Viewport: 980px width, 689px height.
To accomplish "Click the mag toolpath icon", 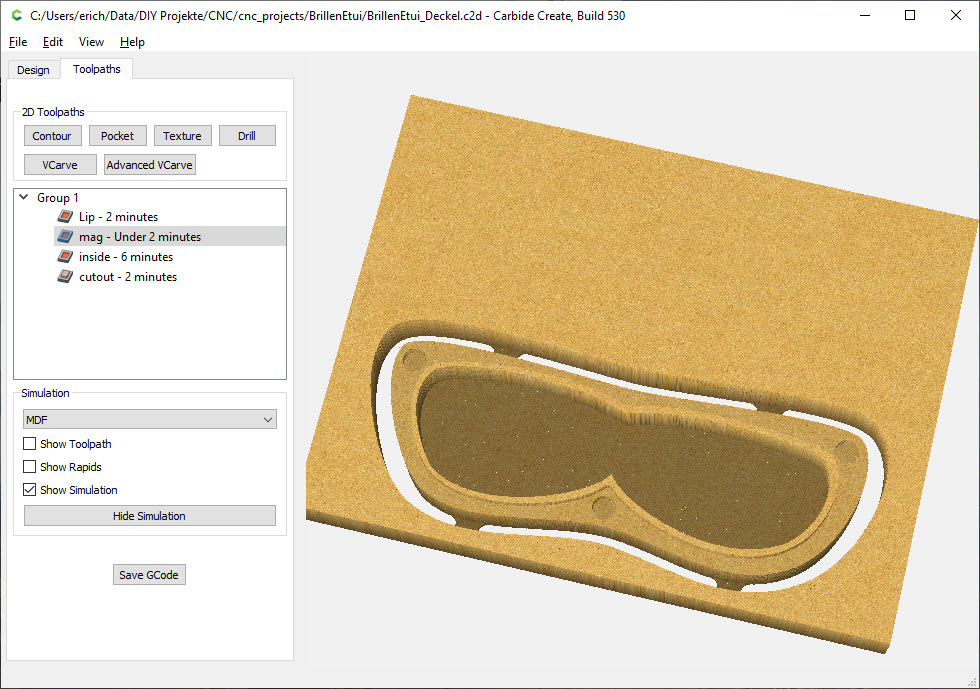I will click(64, 237).
